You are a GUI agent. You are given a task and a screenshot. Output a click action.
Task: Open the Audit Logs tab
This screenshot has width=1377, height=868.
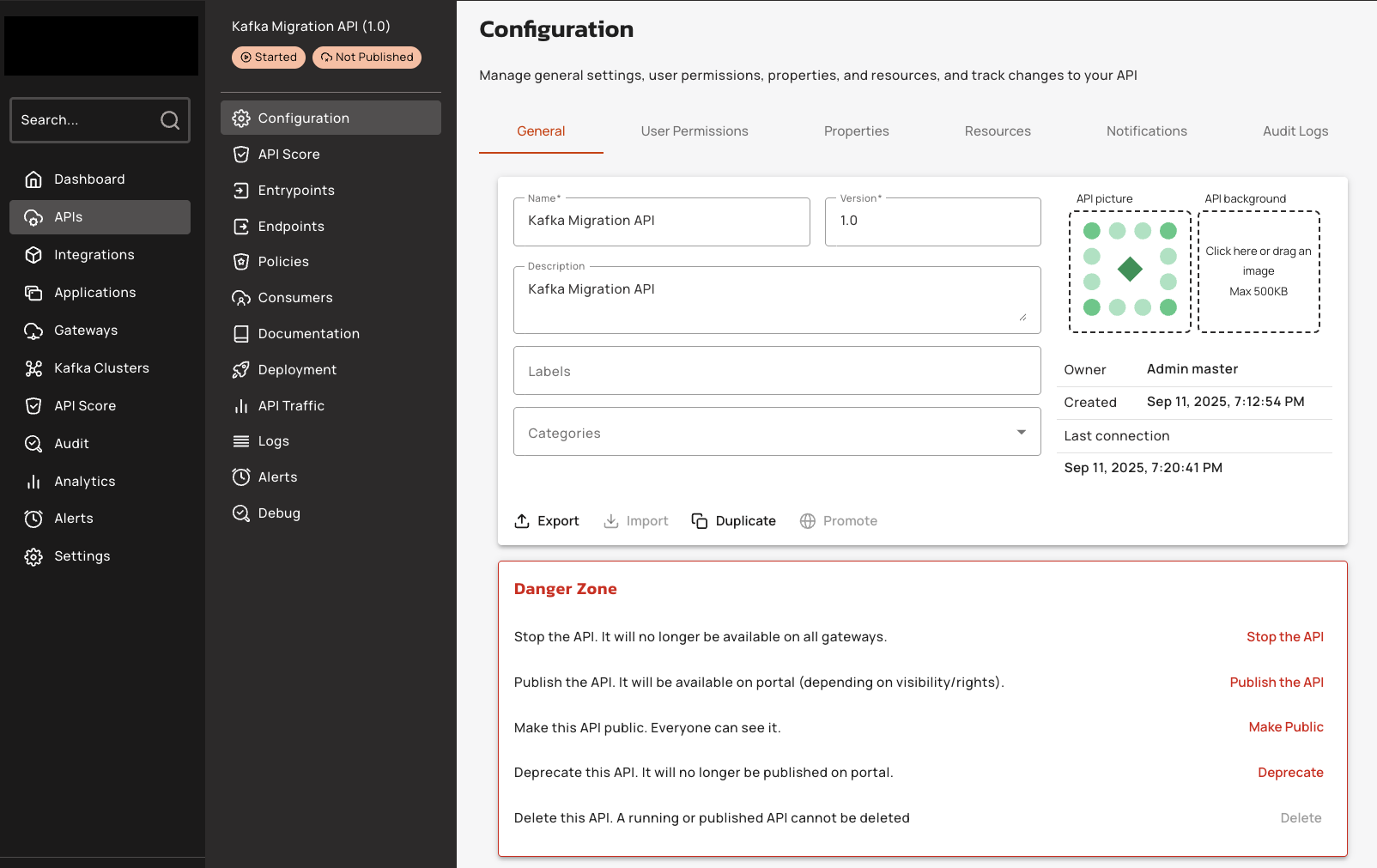point(1295,131)
